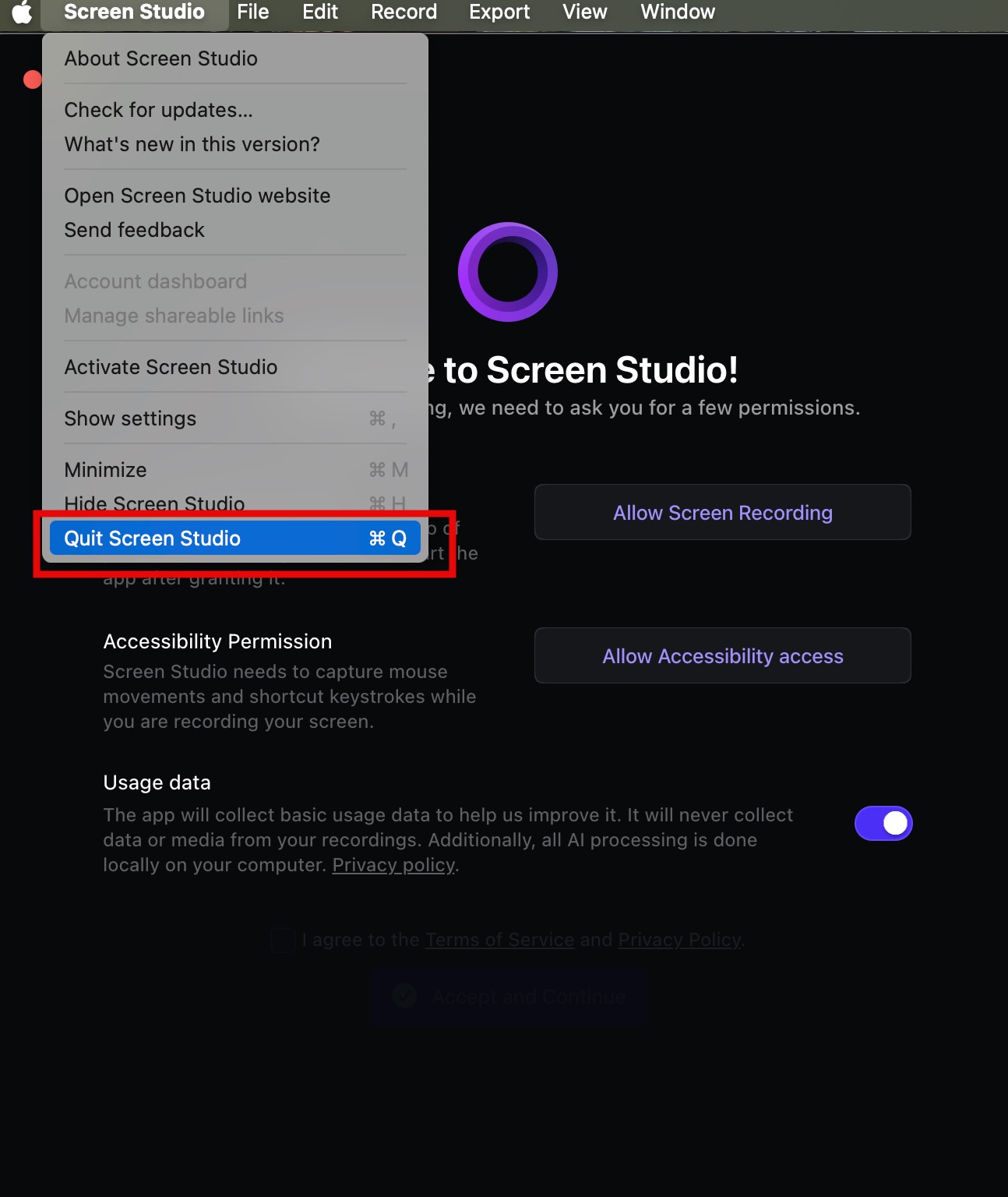Open the Window menu
Viewport: 1008px width, 1197px height.
point(678,12)
